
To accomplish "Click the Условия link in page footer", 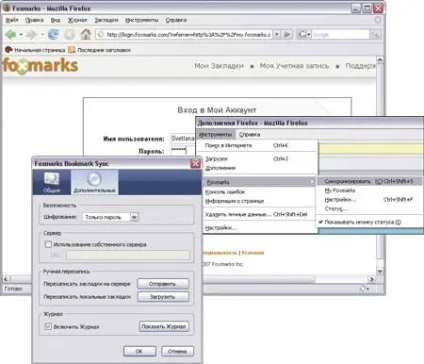I will click(253, 253).
